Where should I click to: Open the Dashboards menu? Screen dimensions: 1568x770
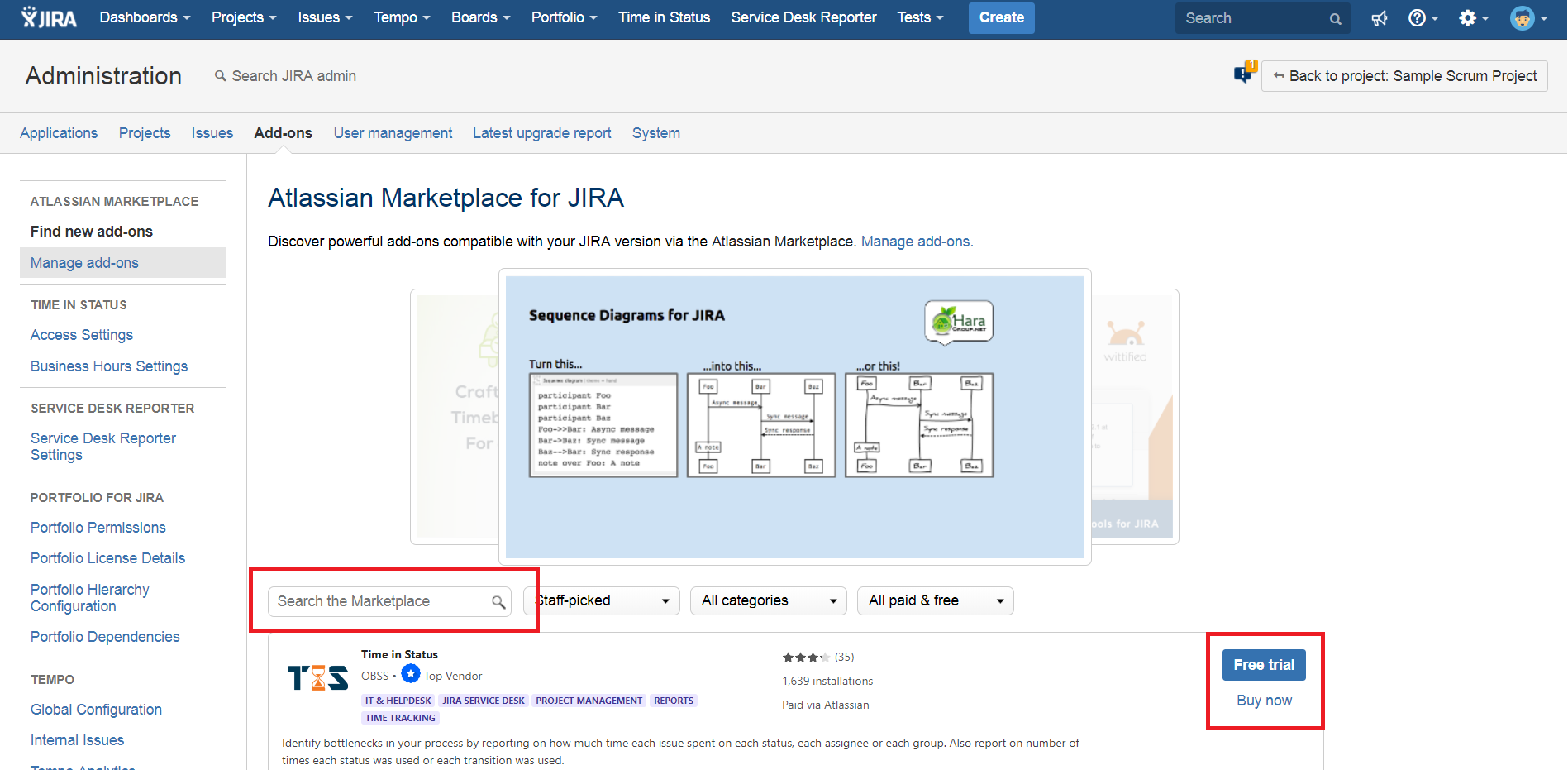(145, 17)
